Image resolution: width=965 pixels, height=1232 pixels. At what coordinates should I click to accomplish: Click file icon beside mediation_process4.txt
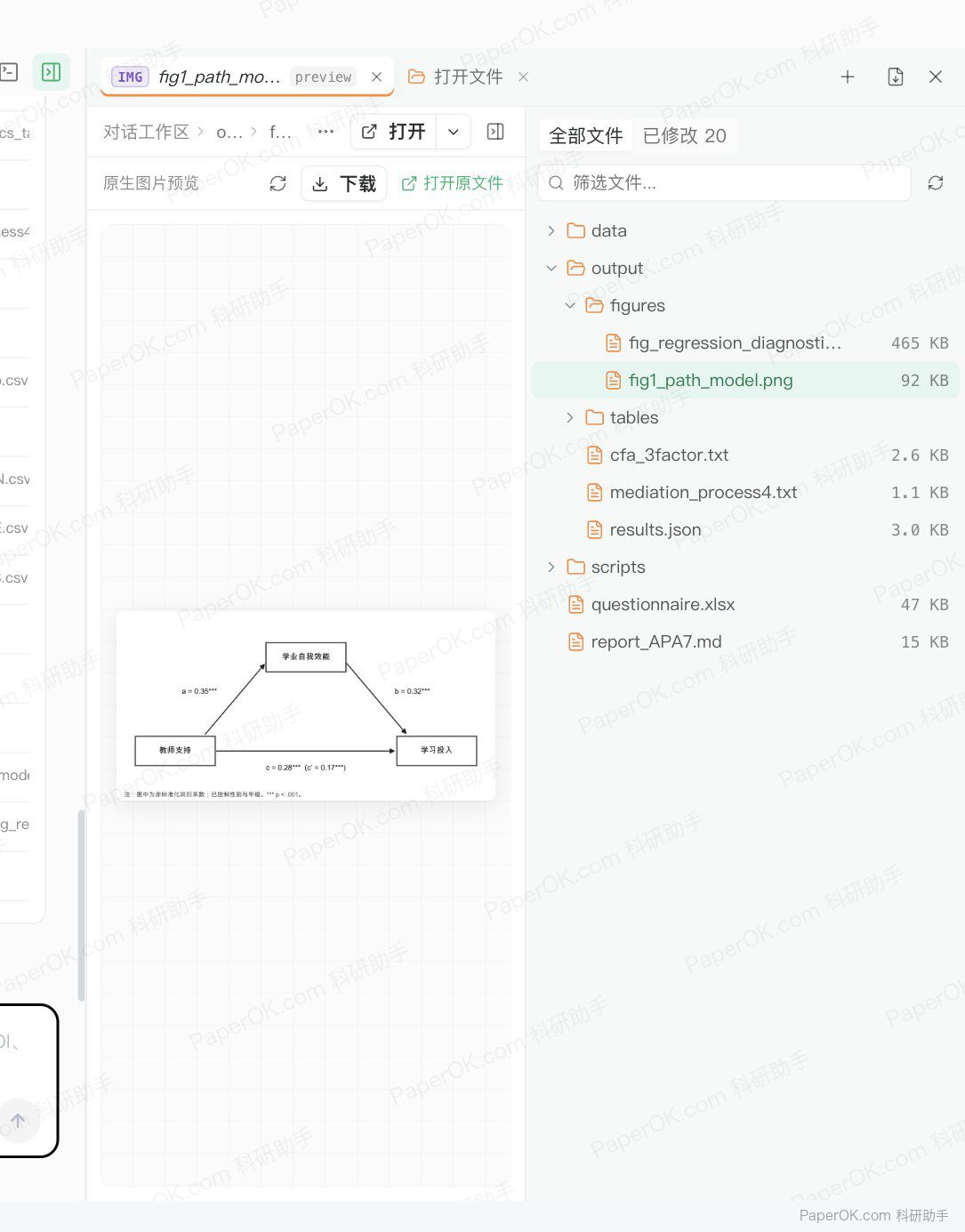coord(595,493)
